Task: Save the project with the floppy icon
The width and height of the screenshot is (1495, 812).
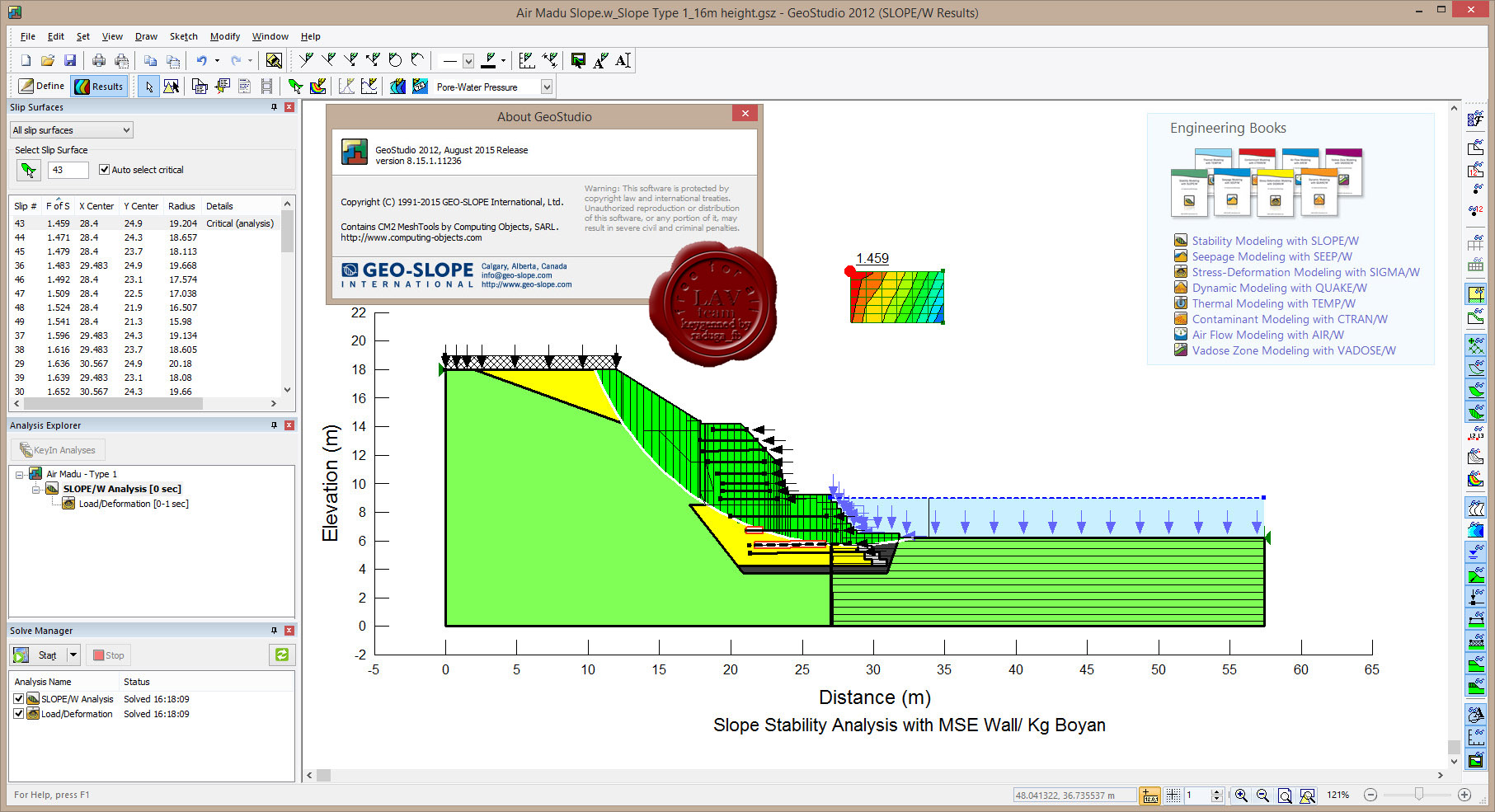Action: coord(70,60)
